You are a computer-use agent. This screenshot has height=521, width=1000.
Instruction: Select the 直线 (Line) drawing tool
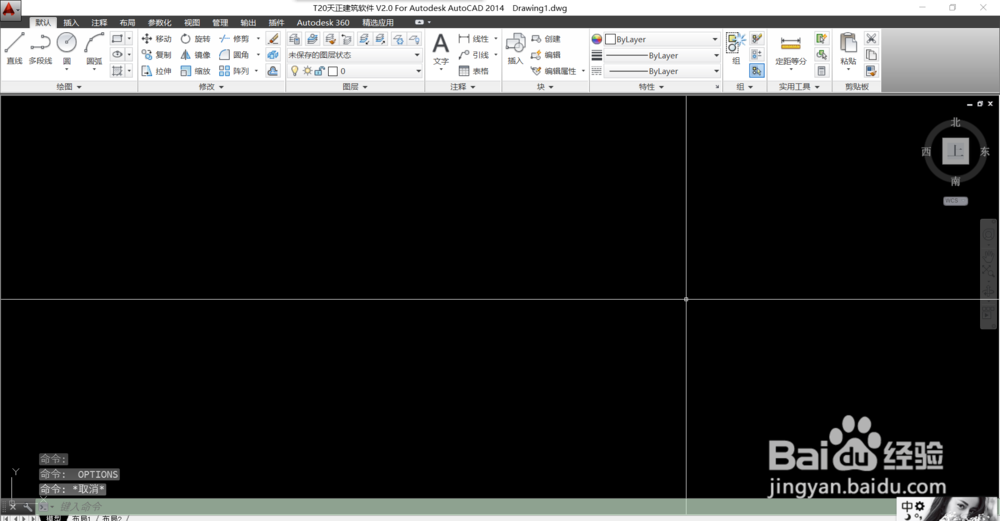14,48
